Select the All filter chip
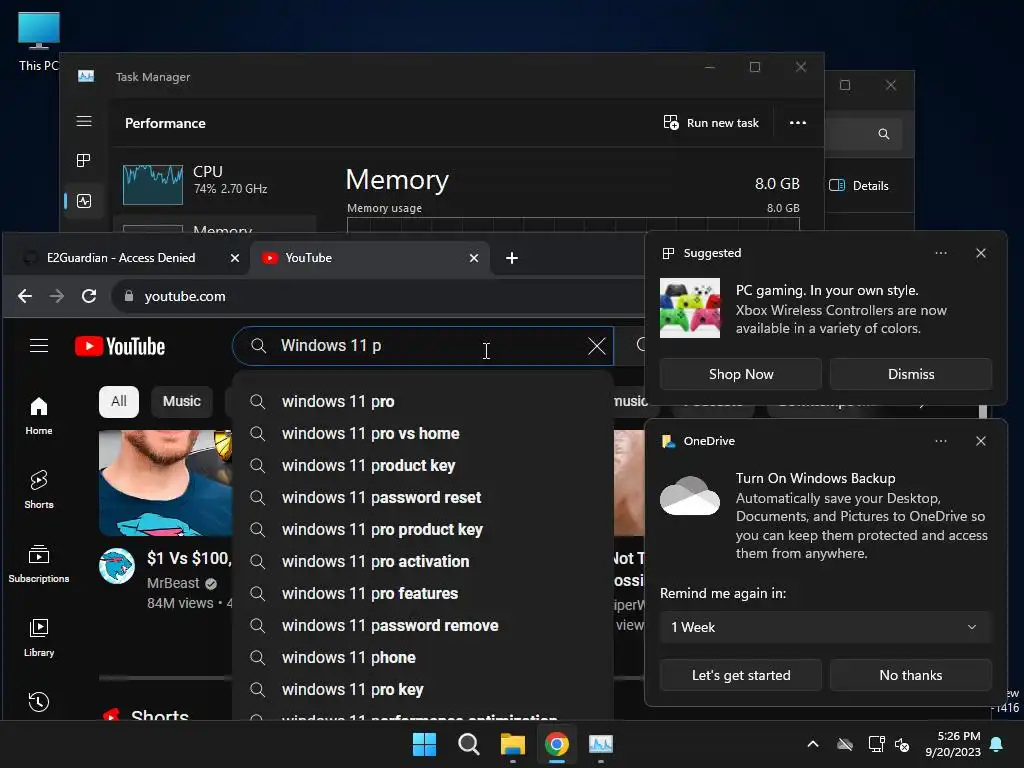Screen dimensions: 1024x768 [119, 401]
